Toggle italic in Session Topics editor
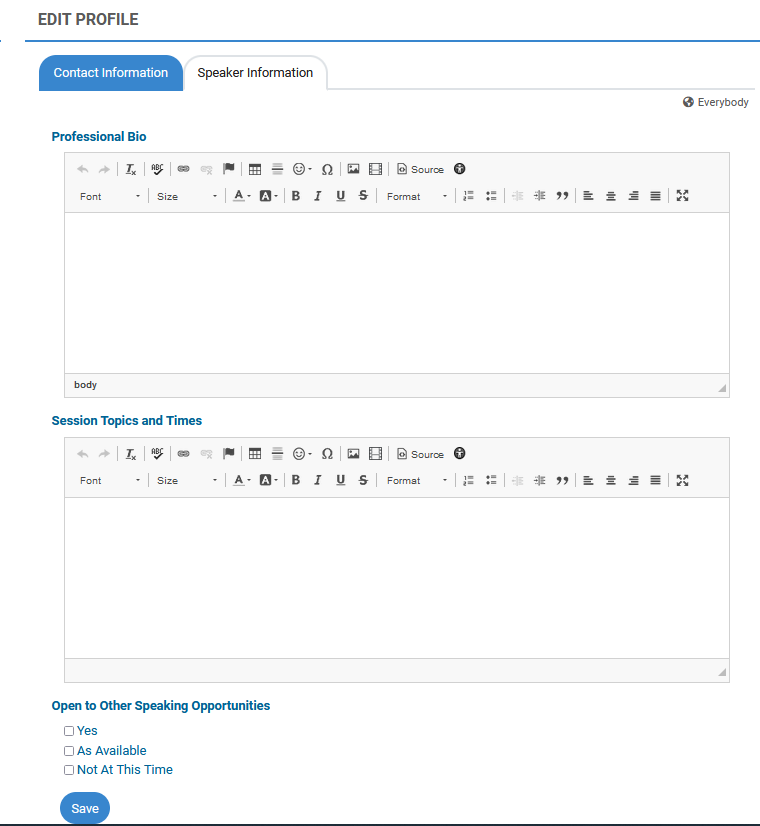760x826 pixels. (318, 481)
